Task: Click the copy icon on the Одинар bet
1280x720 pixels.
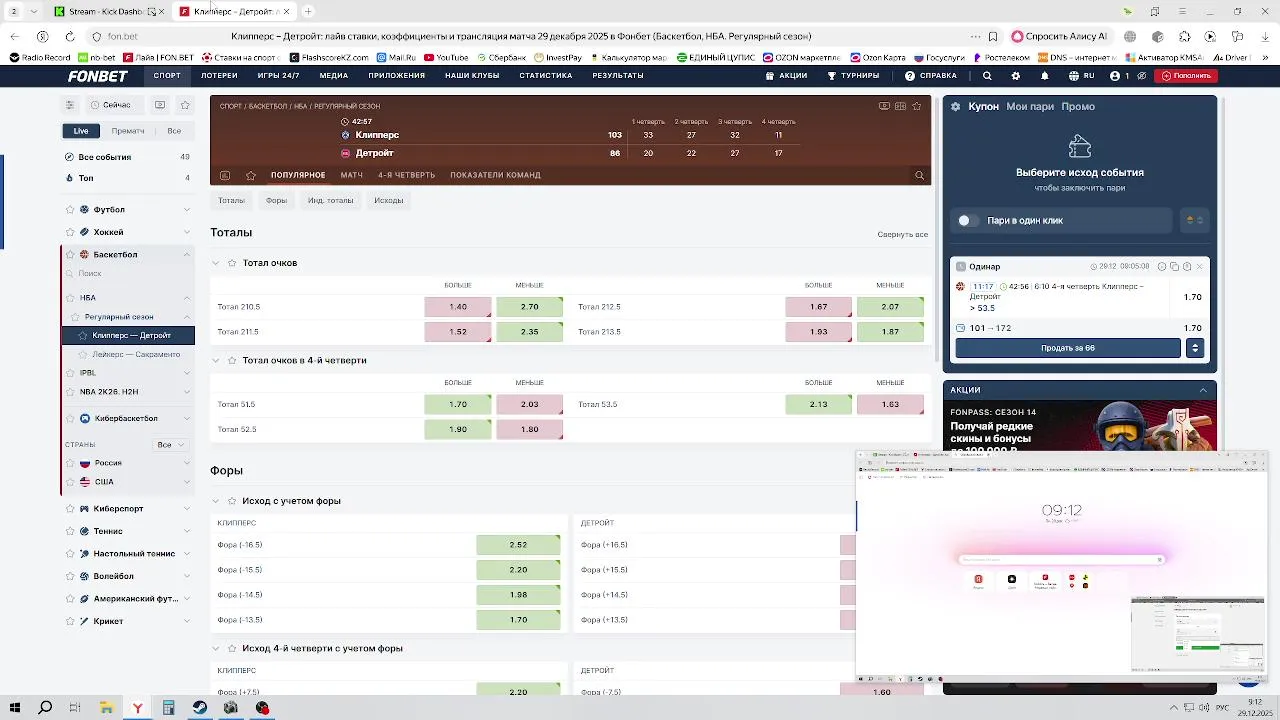Action: (1174, 267)
